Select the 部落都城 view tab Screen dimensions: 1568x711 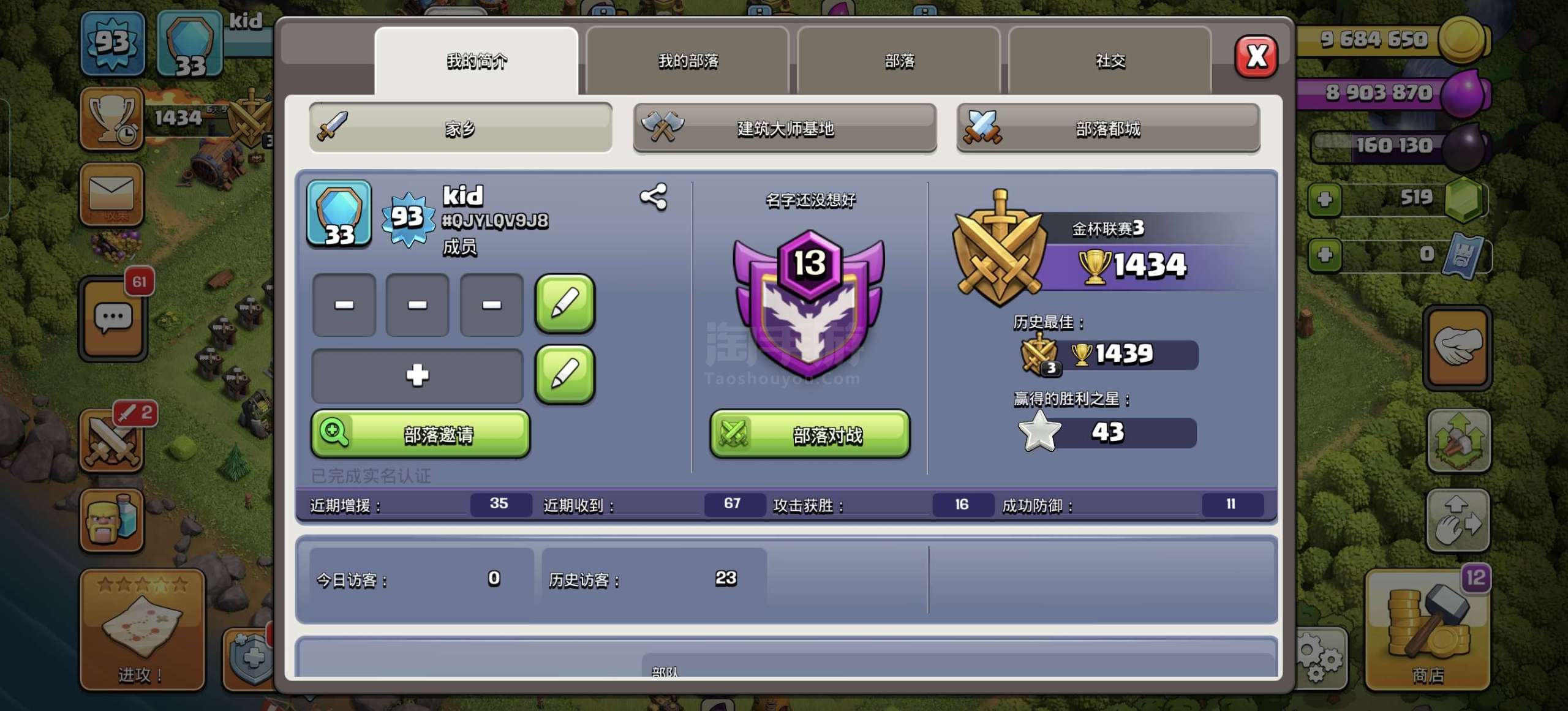pos(1109,129)
